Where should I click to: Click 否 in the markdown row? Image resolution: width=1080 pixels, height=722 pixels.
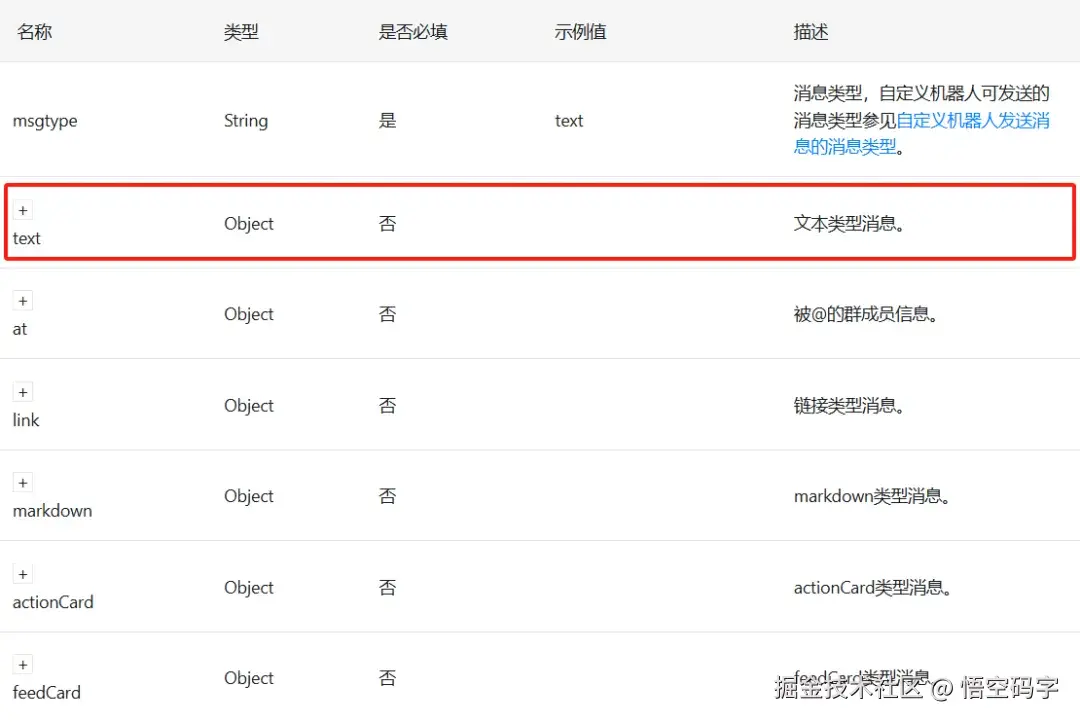click(x=388, y=496)
